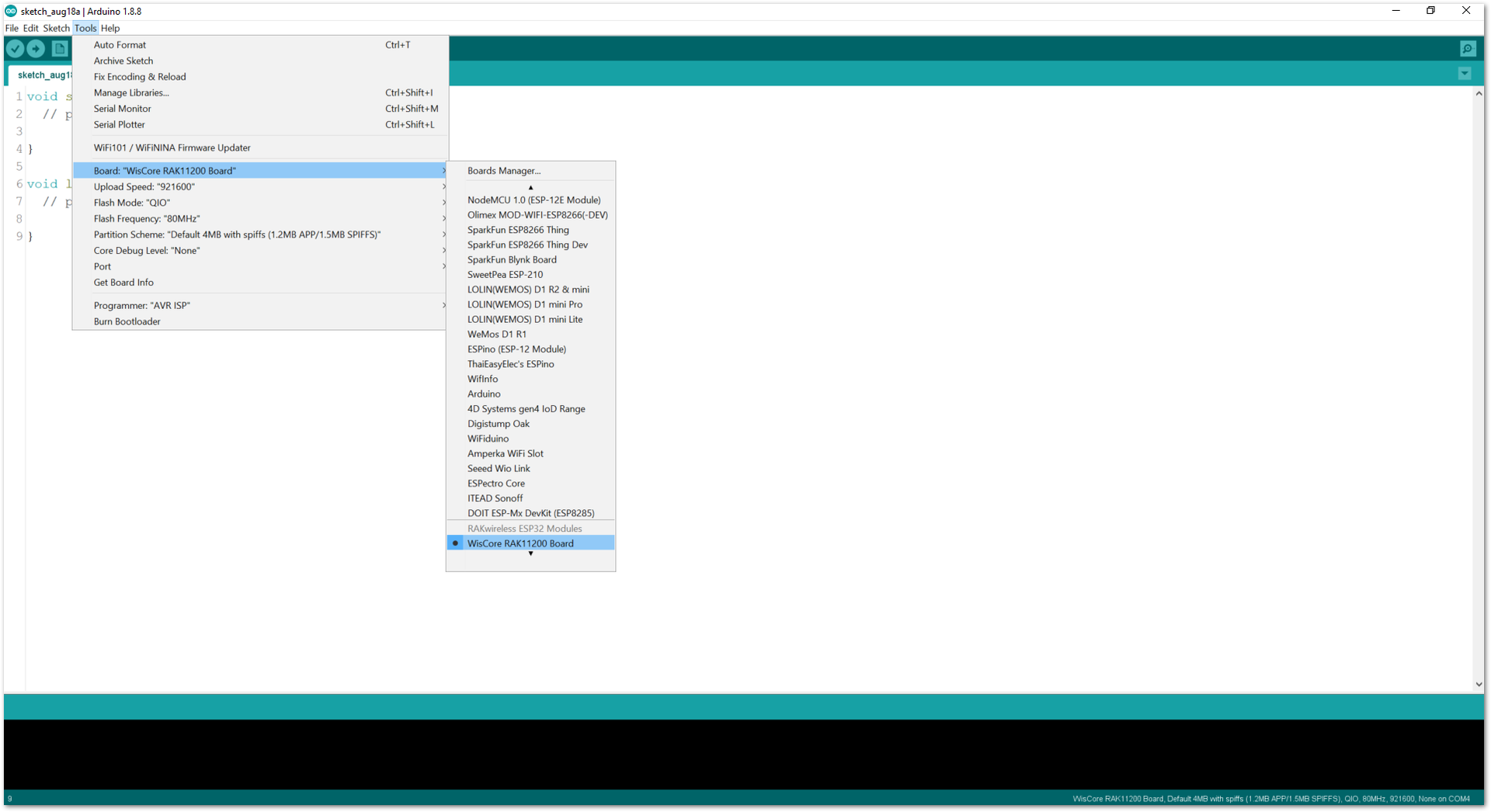Select SparkFun ESP8266 Thing Dev board
The width and height of the screenshot is (1491, 812).
click(x=530, y=245)
